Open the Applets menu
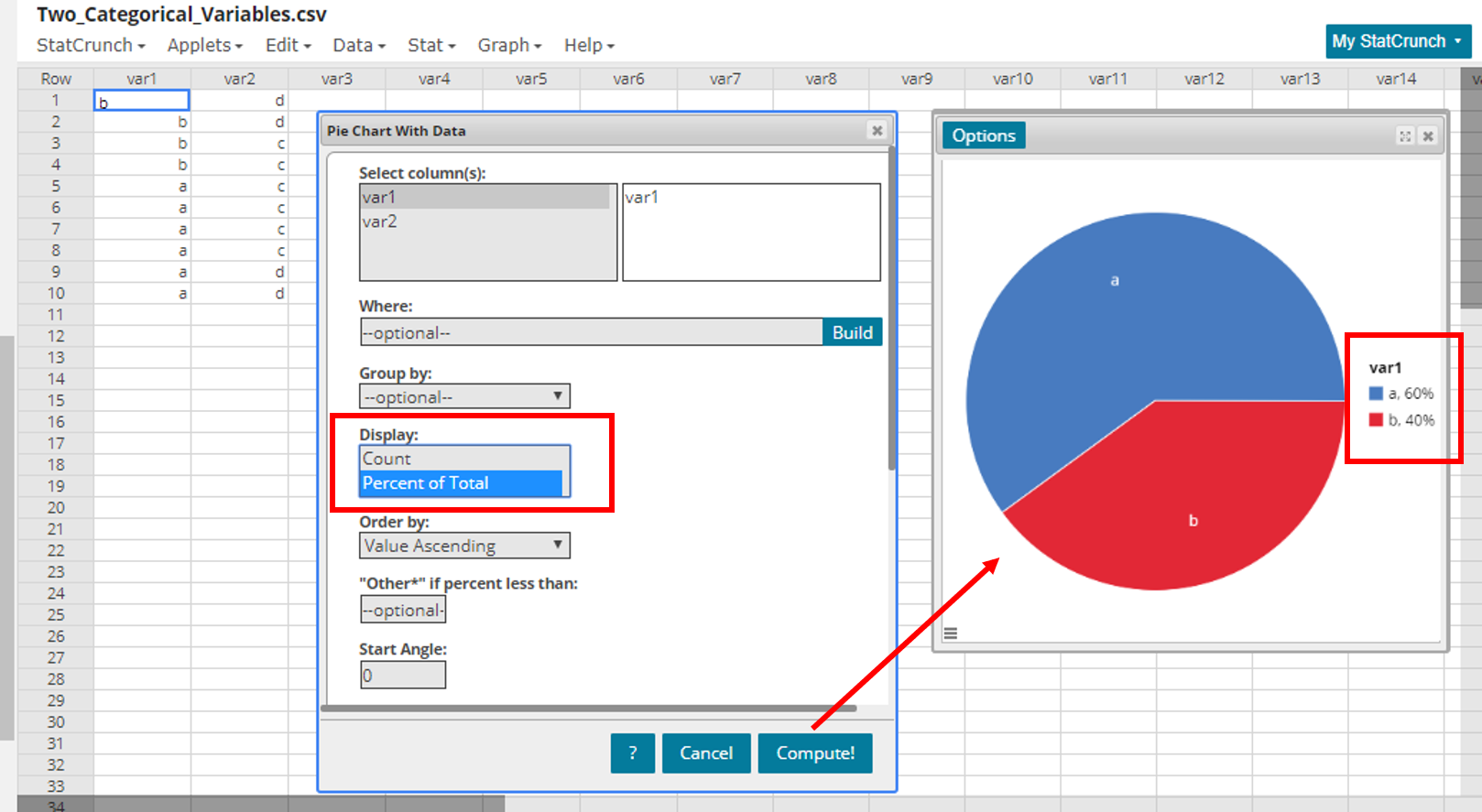1482x812 pixels. pos(204,45)
